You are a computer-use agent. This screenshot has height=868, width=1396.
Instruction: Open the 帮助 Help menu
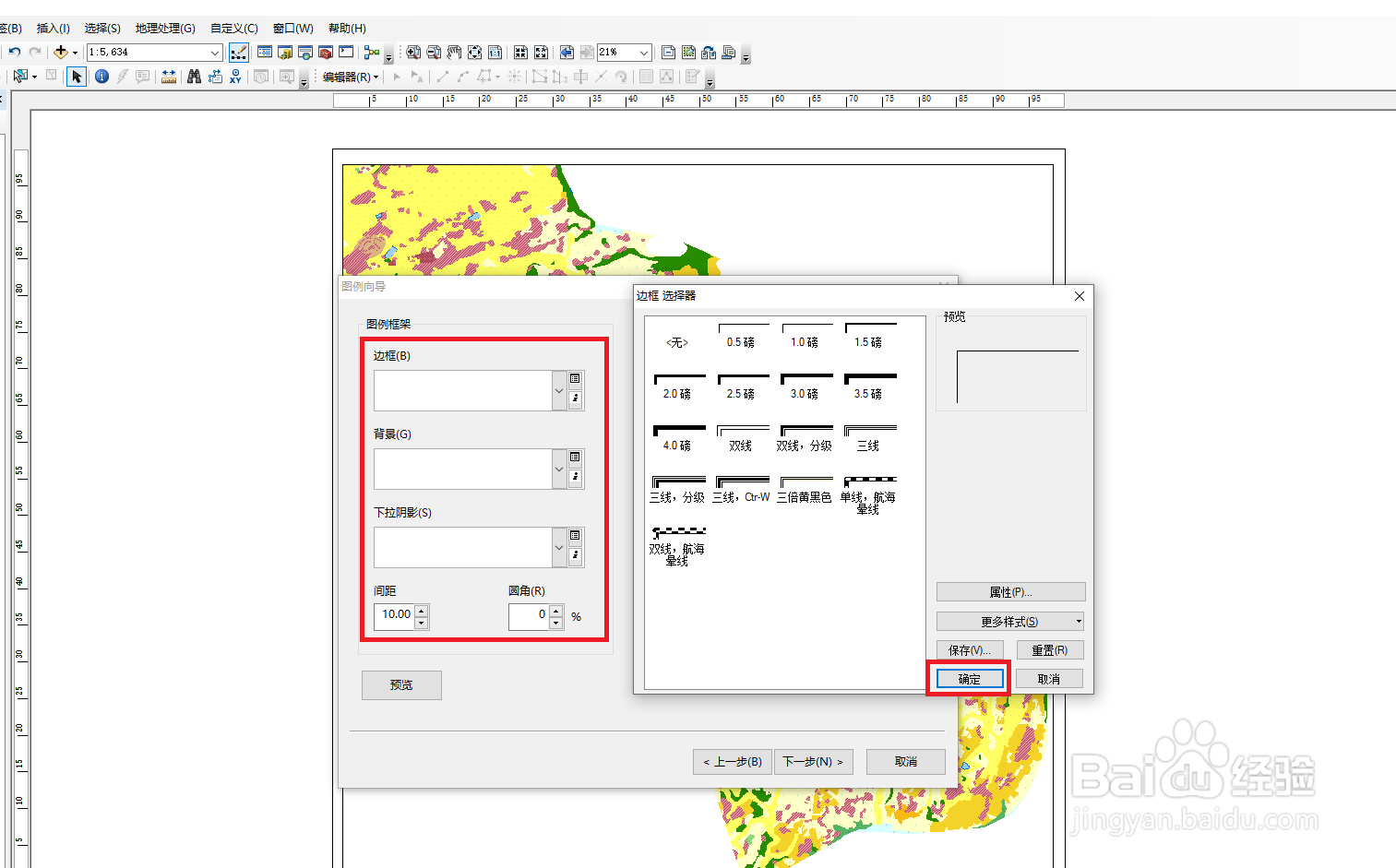coord(347,29)
